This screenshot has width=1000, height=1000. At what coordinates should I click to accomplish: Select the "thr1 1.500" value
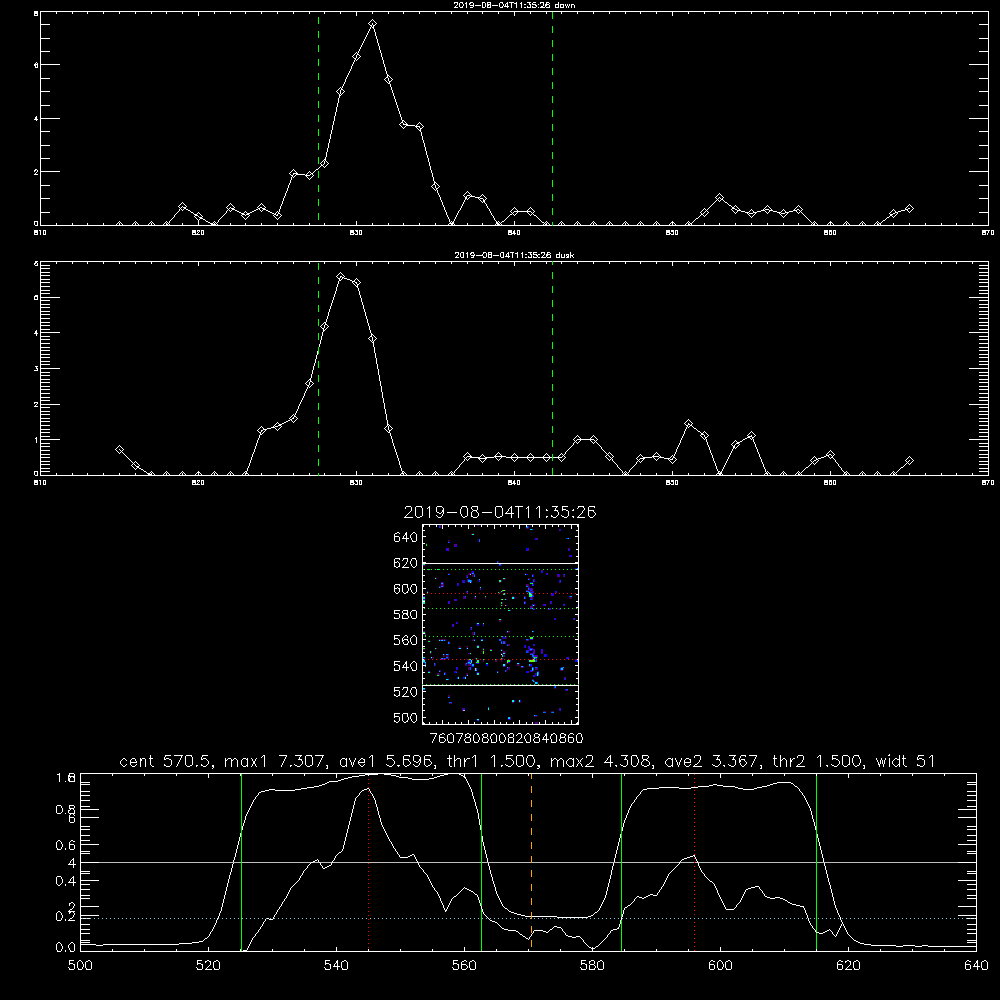pyautogui.click(x=494, y=761)
